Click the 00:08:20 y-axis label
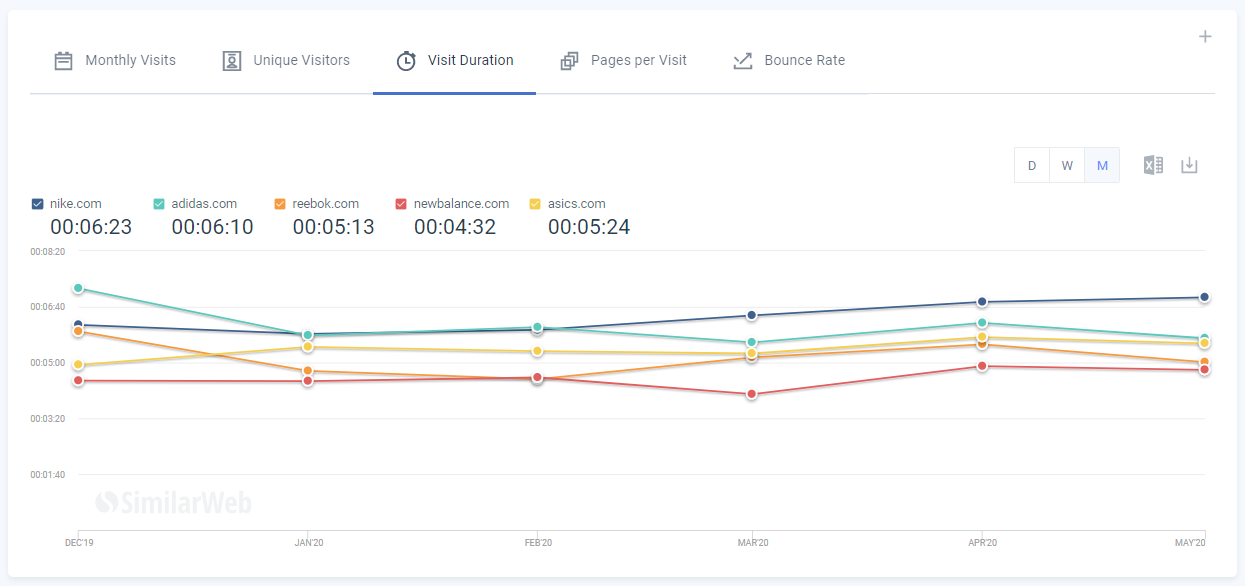 coord(47,251)
